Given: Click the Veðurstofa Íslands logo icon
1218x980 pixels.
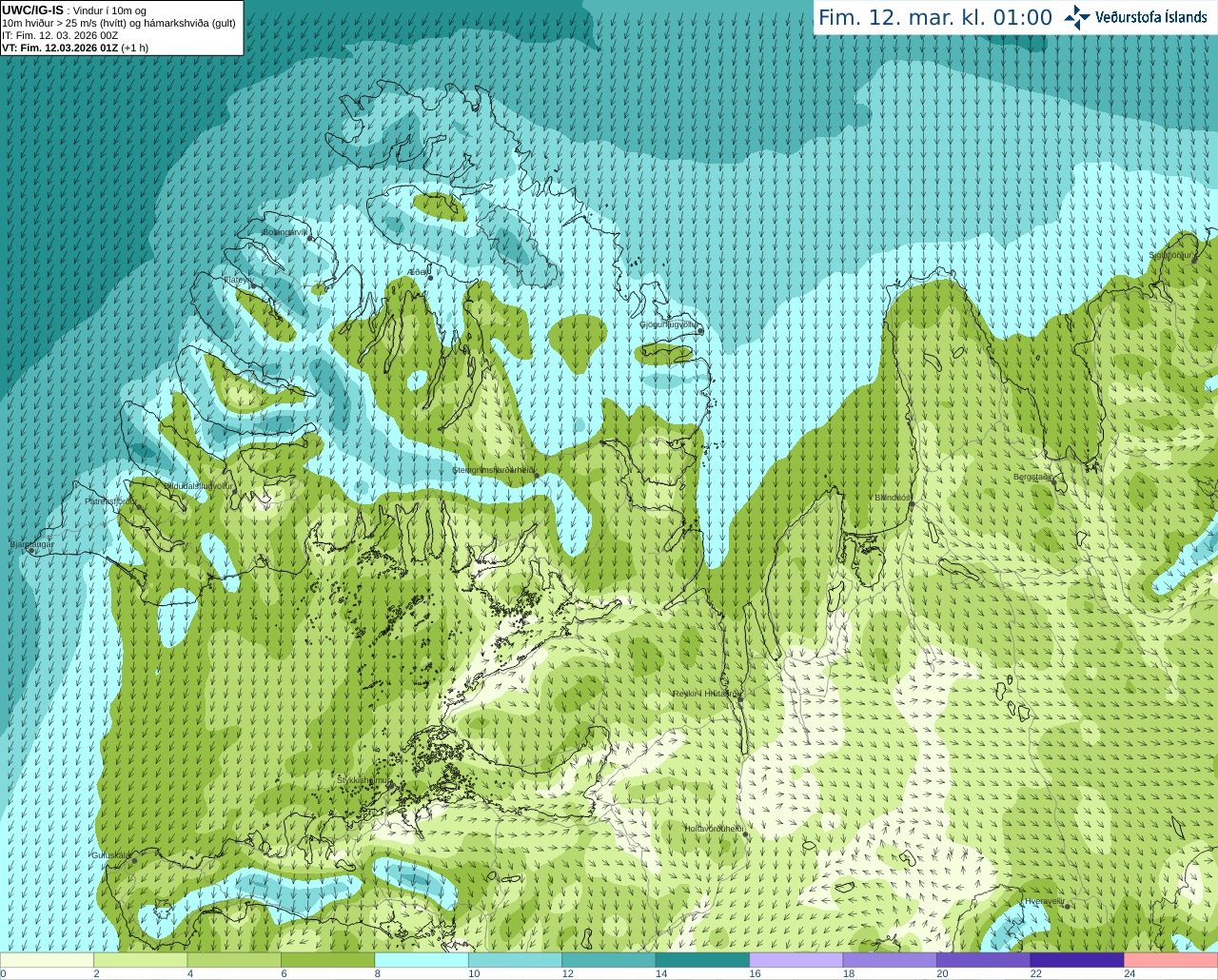Looking at the screenshot, I should tap(1077, 17).
